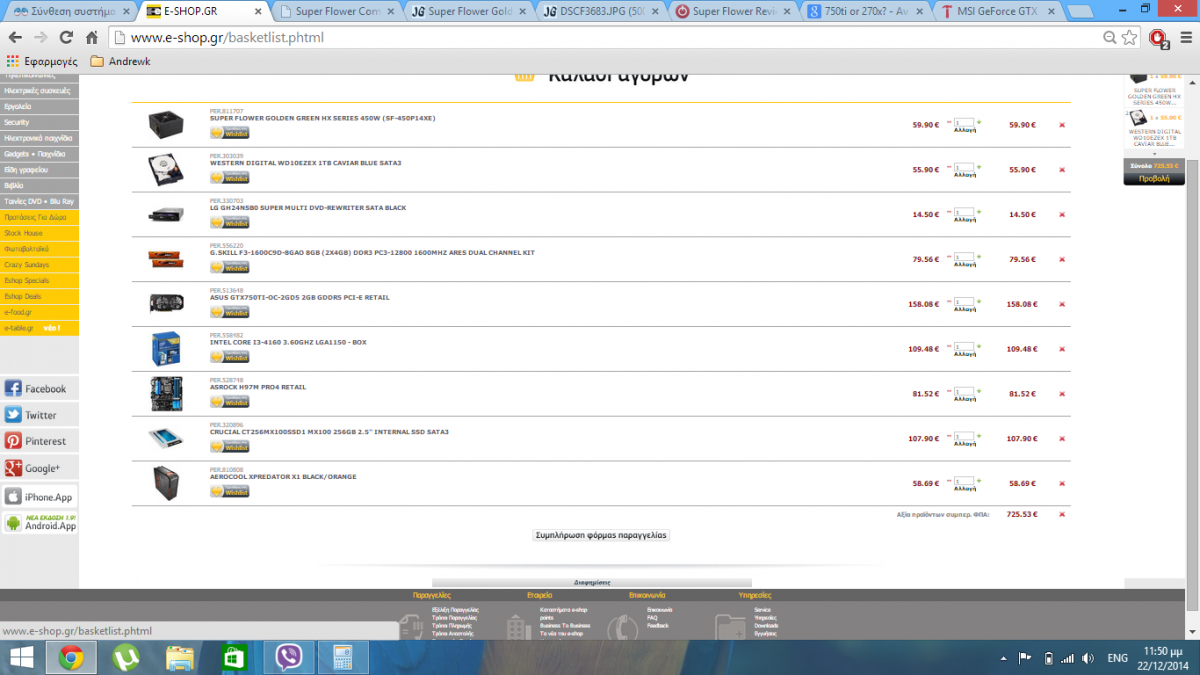Remove the Western Digital drive from basket
The image size is (1200, 675).
click(1062, 170)
